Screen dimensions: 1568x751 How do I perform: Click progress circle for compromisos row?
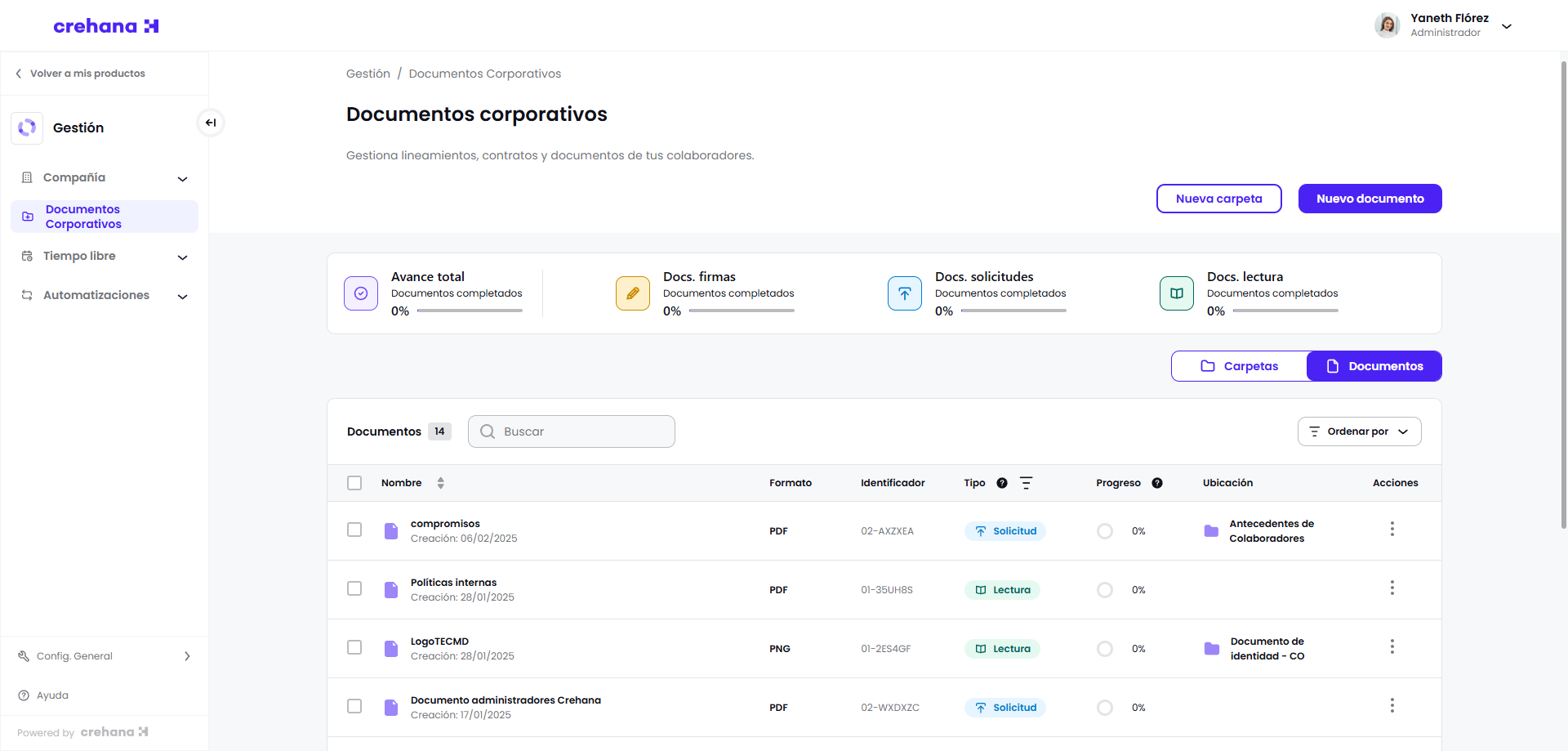(1105, 531)
